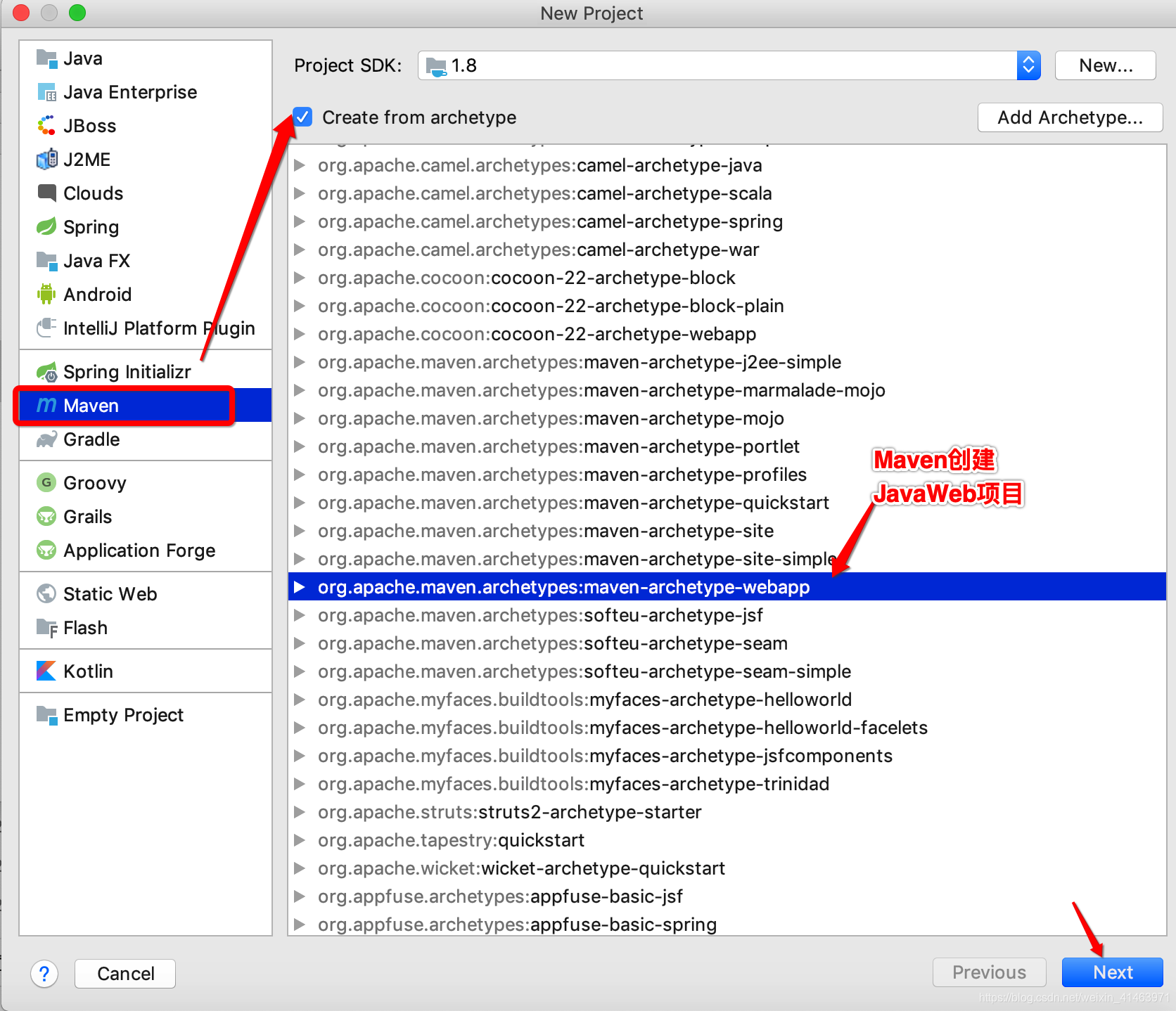Click the New... SDK button
The width and height of the screenshot is (1176, 1011).
pyautogui.click(x=1106, y=65)
